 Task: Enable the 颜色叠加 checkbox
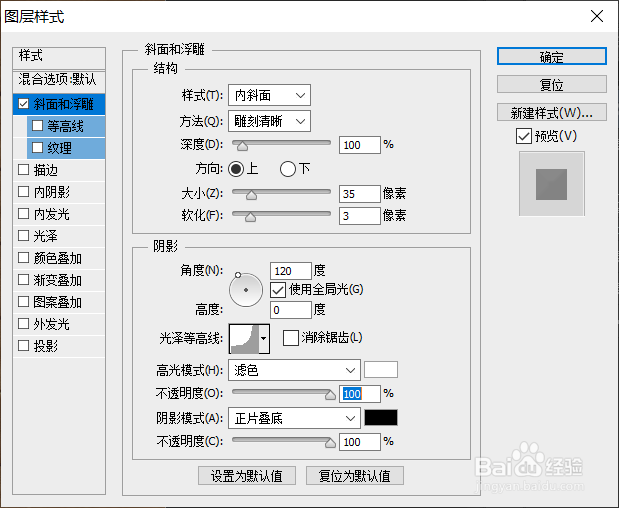click(24, 258)
